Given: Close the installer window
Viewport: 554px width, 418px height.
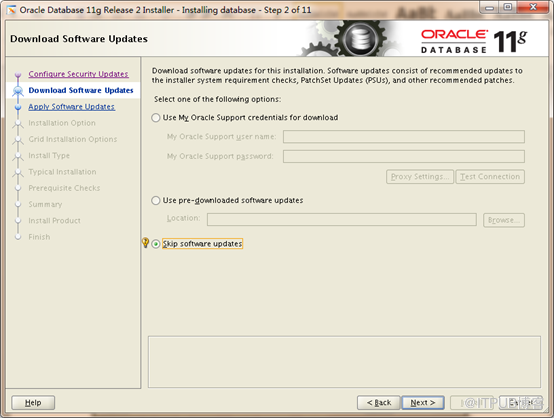Looking at the screenshot, I should coord(533,7).
